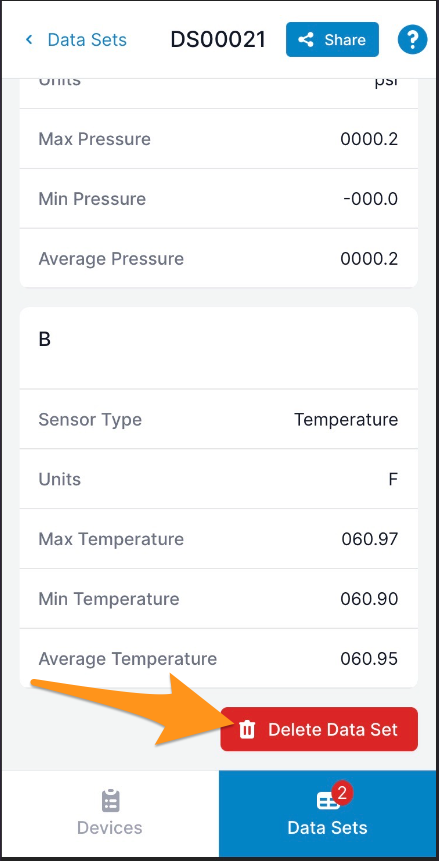Click the back chevron arrow
The image size is (439, 861).
(29, 40)
